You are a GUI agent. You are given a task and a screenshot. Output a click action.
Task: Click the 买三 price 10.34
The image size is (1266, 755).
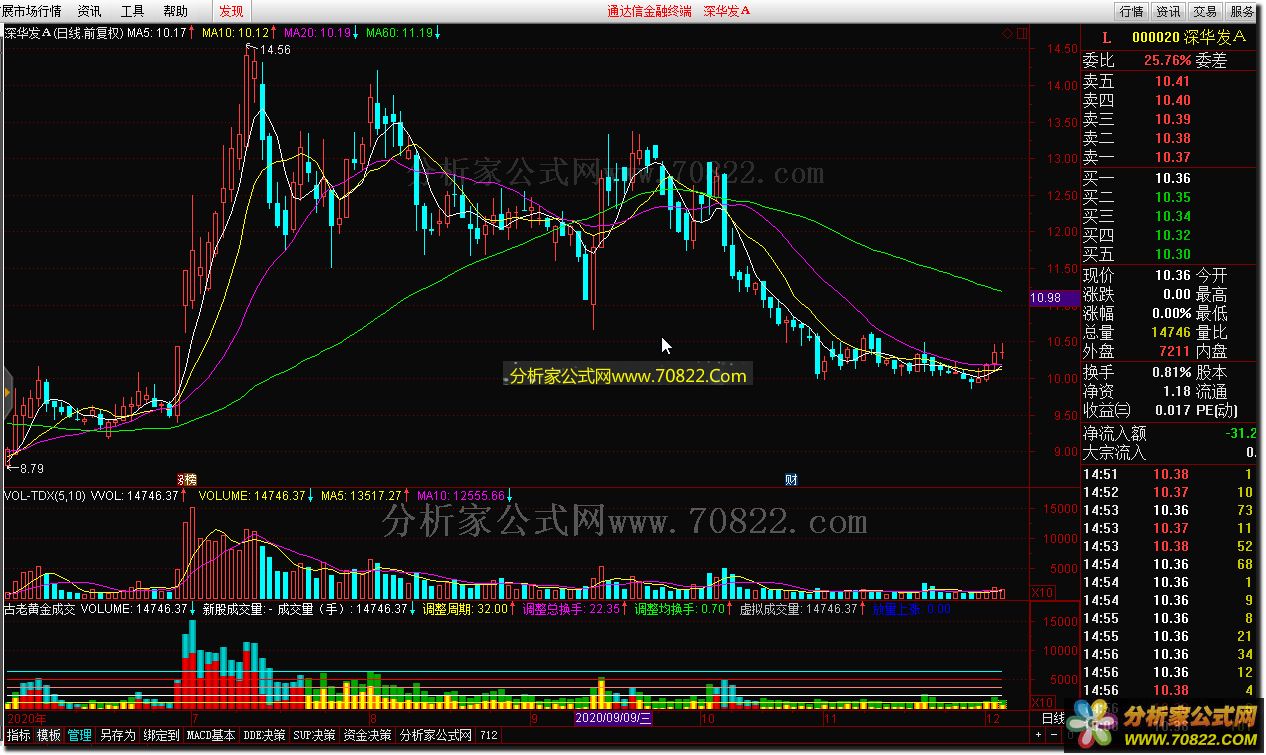coord(1173,217)
